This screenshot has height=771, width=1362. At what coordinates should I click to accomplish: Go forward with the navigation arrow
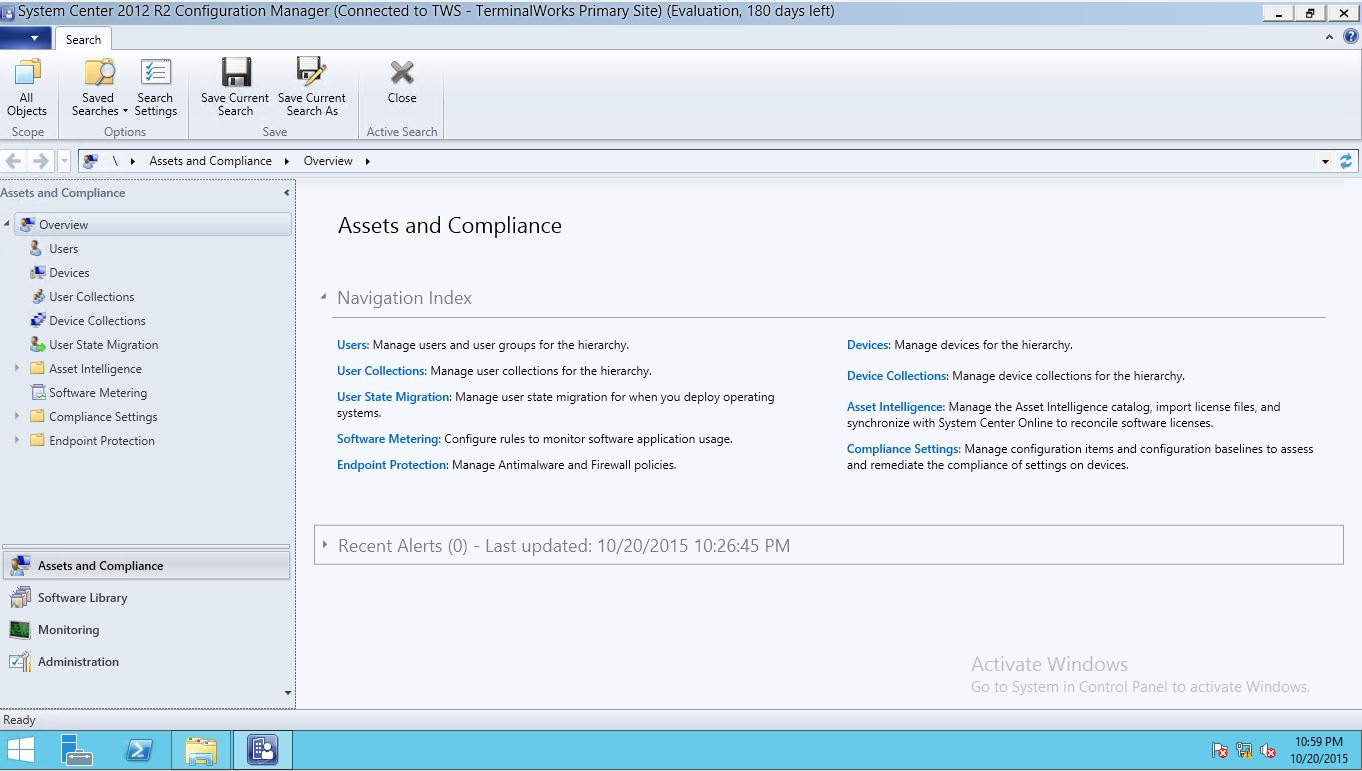tap(40, 161)
